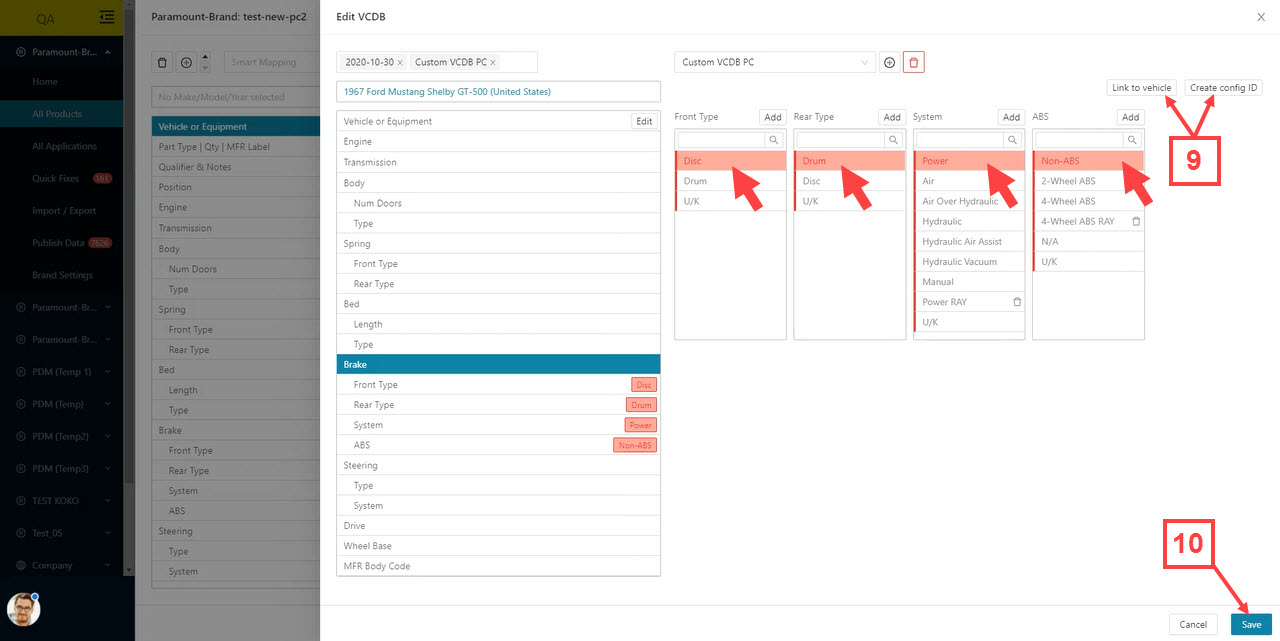The height and width of the screenshot is (641, 1280).
Task: Add a new Front Type value
Action: point(773,117)
